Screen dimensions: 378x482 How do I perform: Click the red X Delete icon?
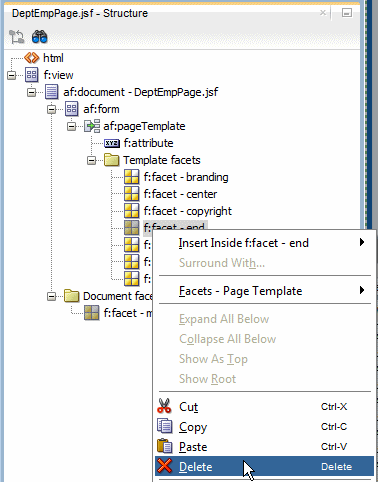tap(164, 466)
